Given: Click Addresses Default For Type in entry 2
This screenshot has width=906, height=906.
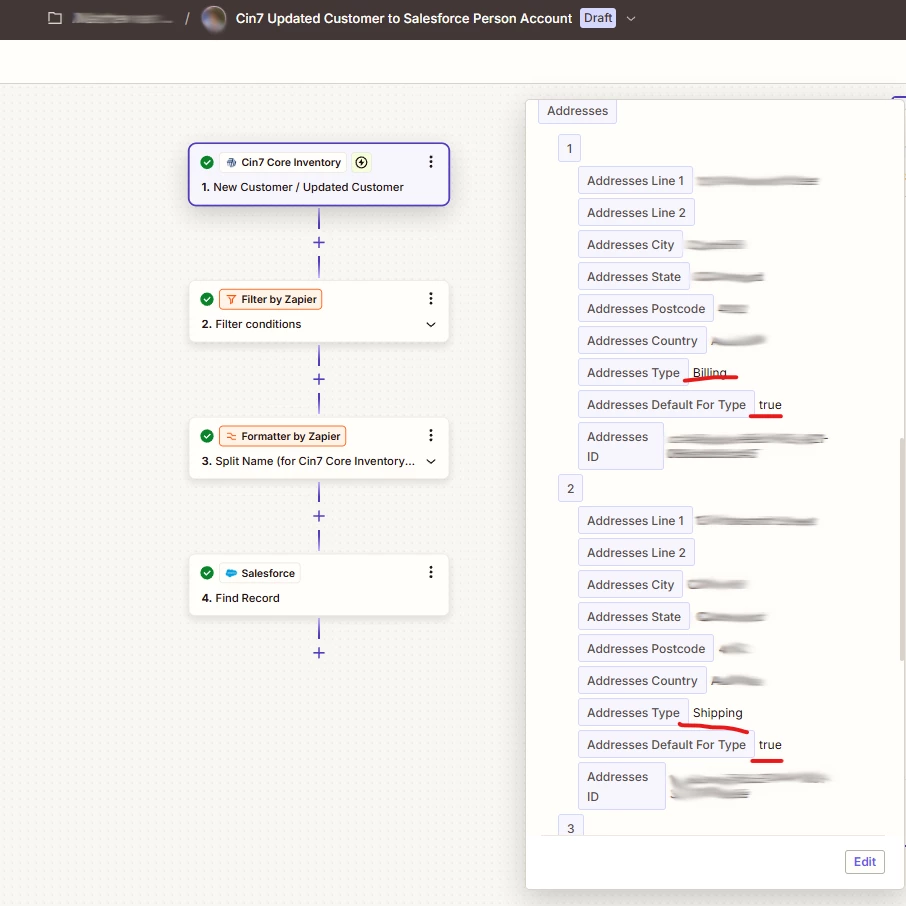Looking at the screenshot, I should tap(666, 745).
